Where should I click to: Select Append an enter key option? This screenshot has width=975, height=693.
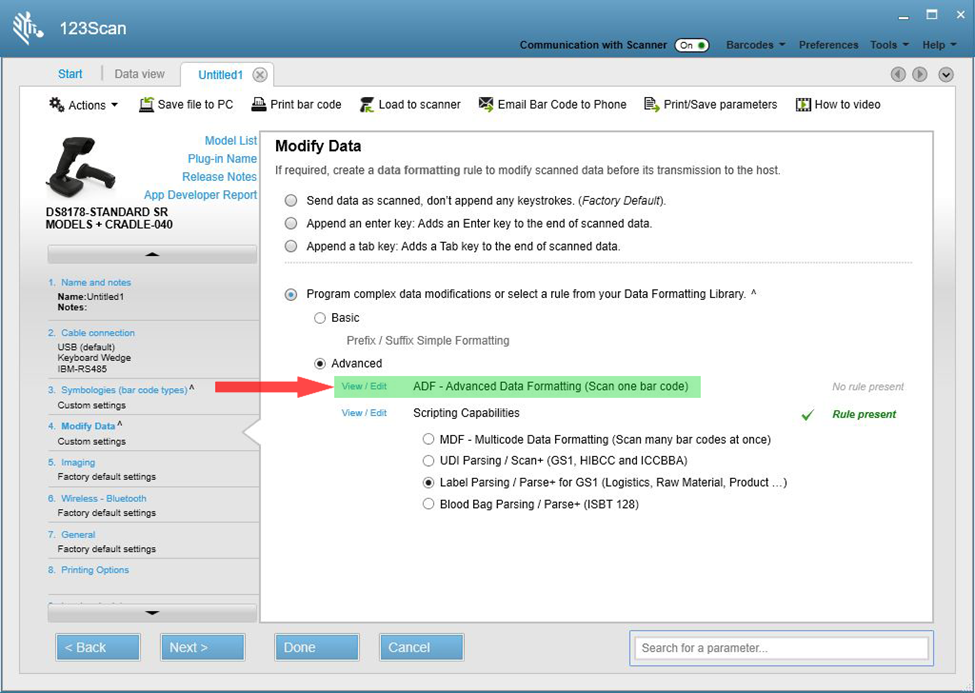[291, 223]
